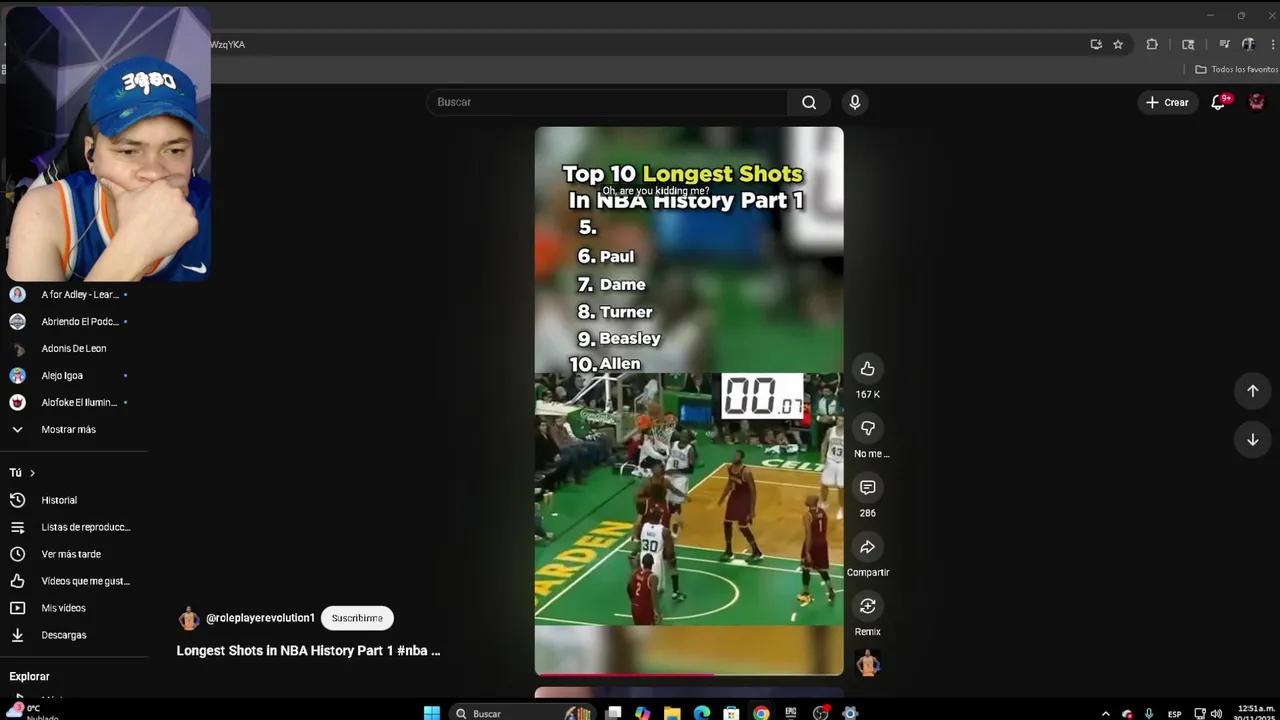Switch to Chrome in taskbar

761,713
